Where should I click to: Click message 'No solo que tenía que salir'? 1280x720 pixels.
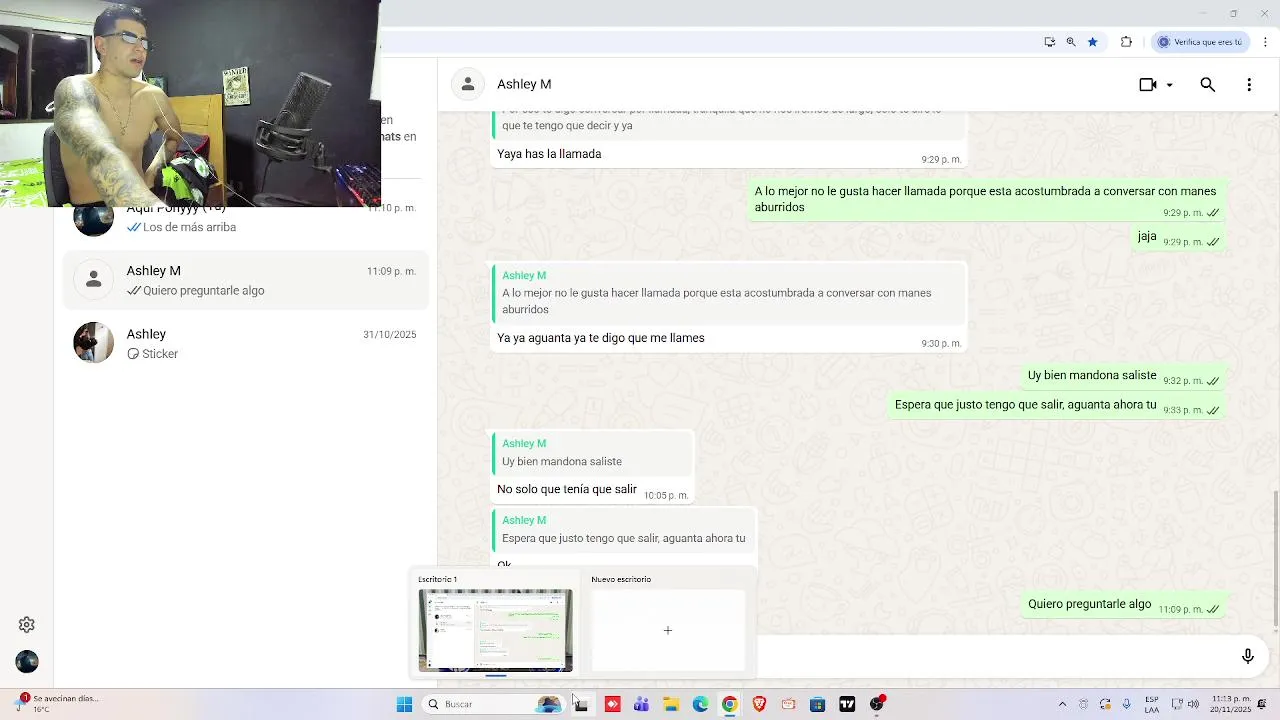coord(567,489)
